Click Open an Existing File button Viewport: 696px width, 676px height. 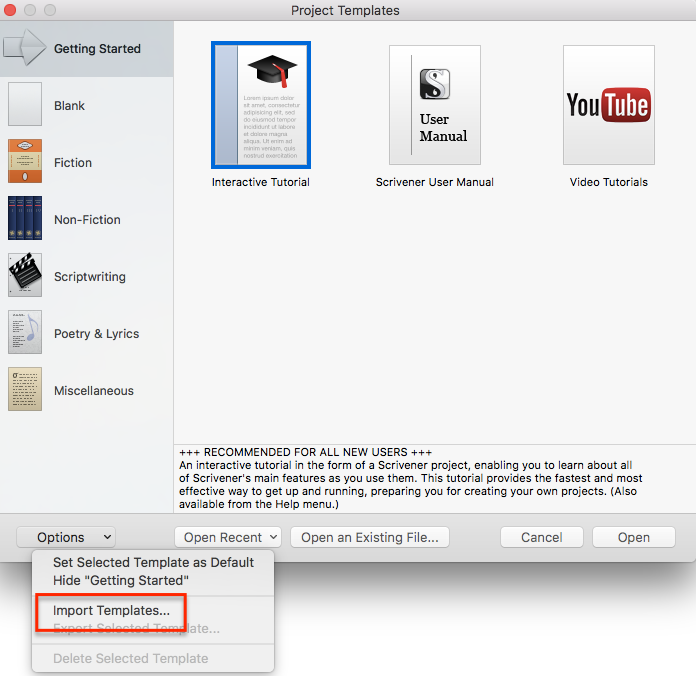click(x=370, y=538)
